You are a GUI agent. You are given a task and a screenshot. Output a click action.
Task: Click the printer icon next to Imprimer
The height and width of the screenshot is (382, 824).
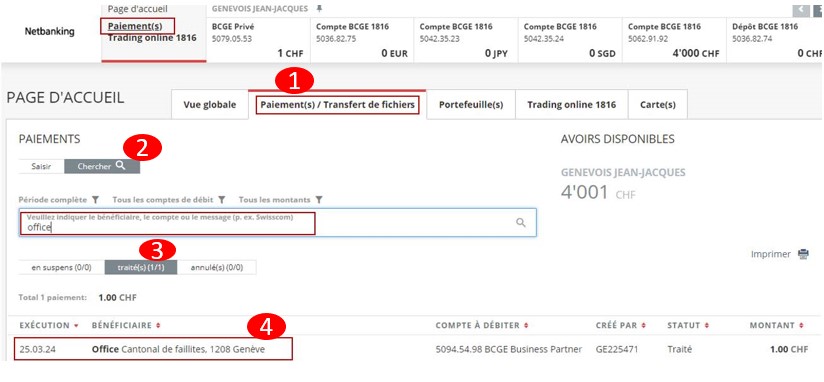(803, 254)
